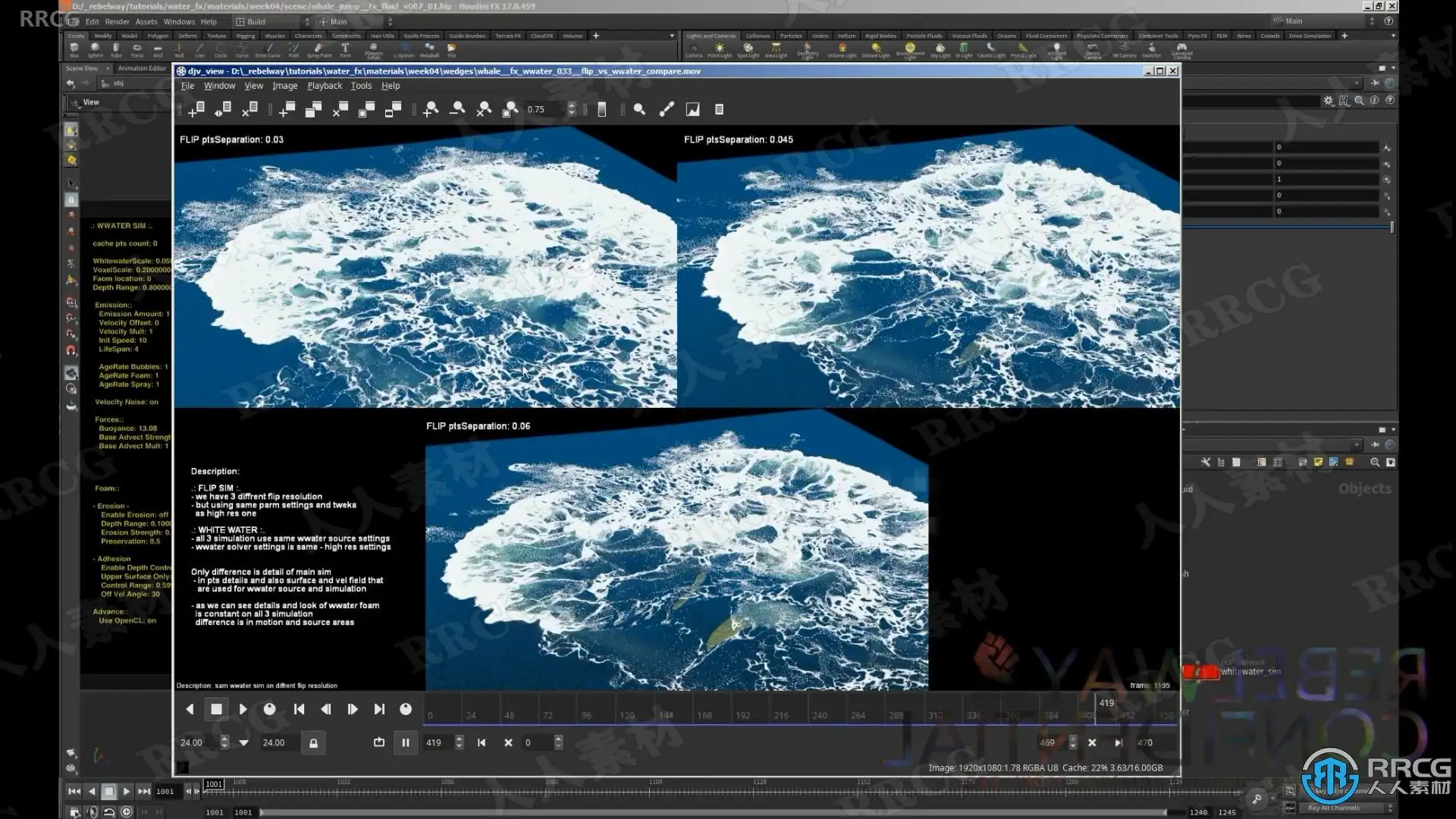Click the current frame field showing 419
The width and height of the screenshot is (1456, 819).
434,743
